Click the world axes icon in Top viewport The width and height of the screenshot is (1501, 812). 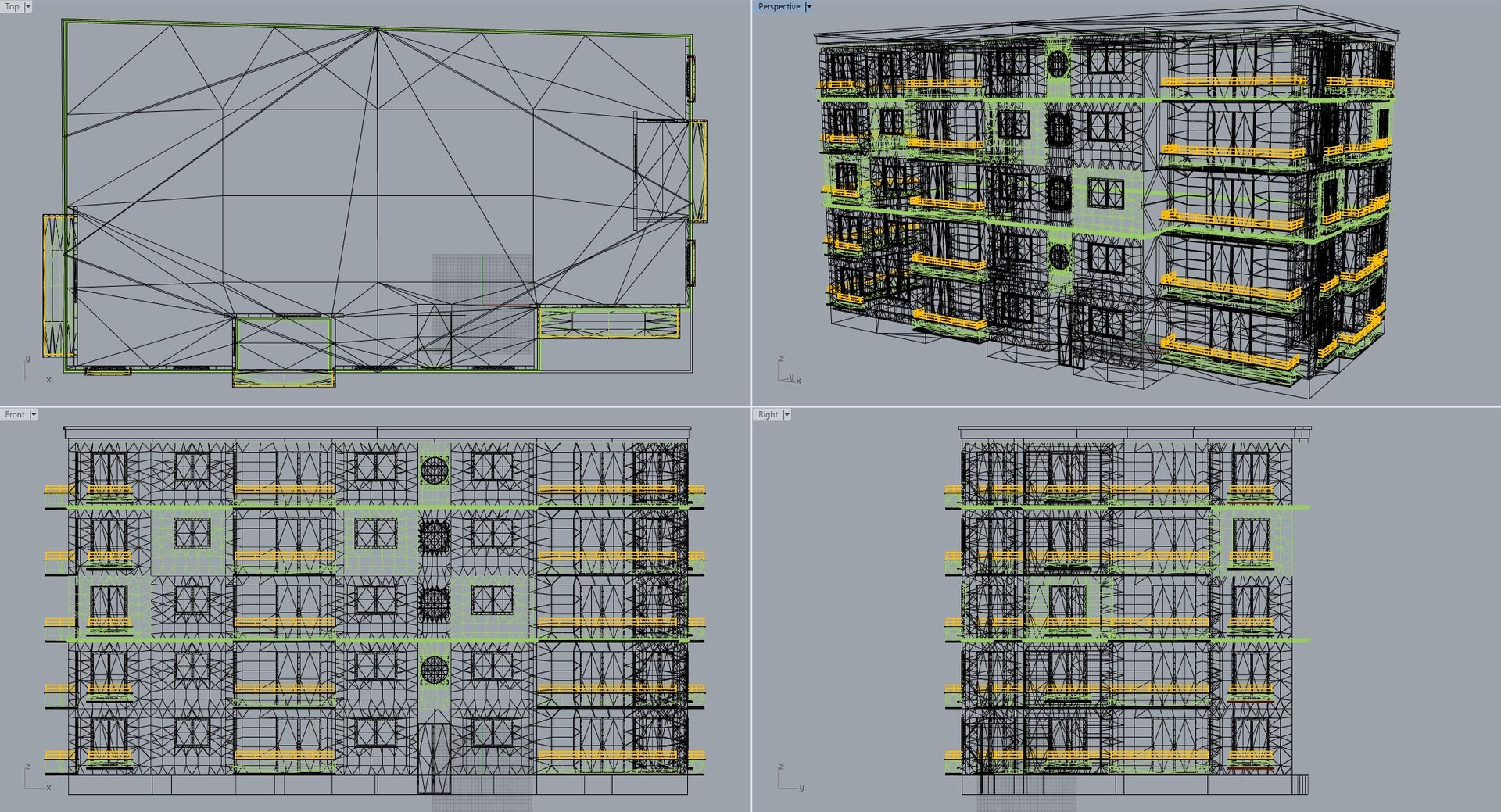pos(37,370)
